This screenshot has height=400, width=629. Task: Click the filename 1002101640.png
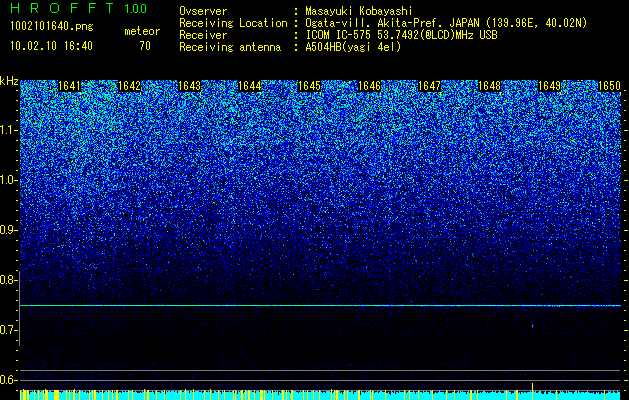click(52, 26)
